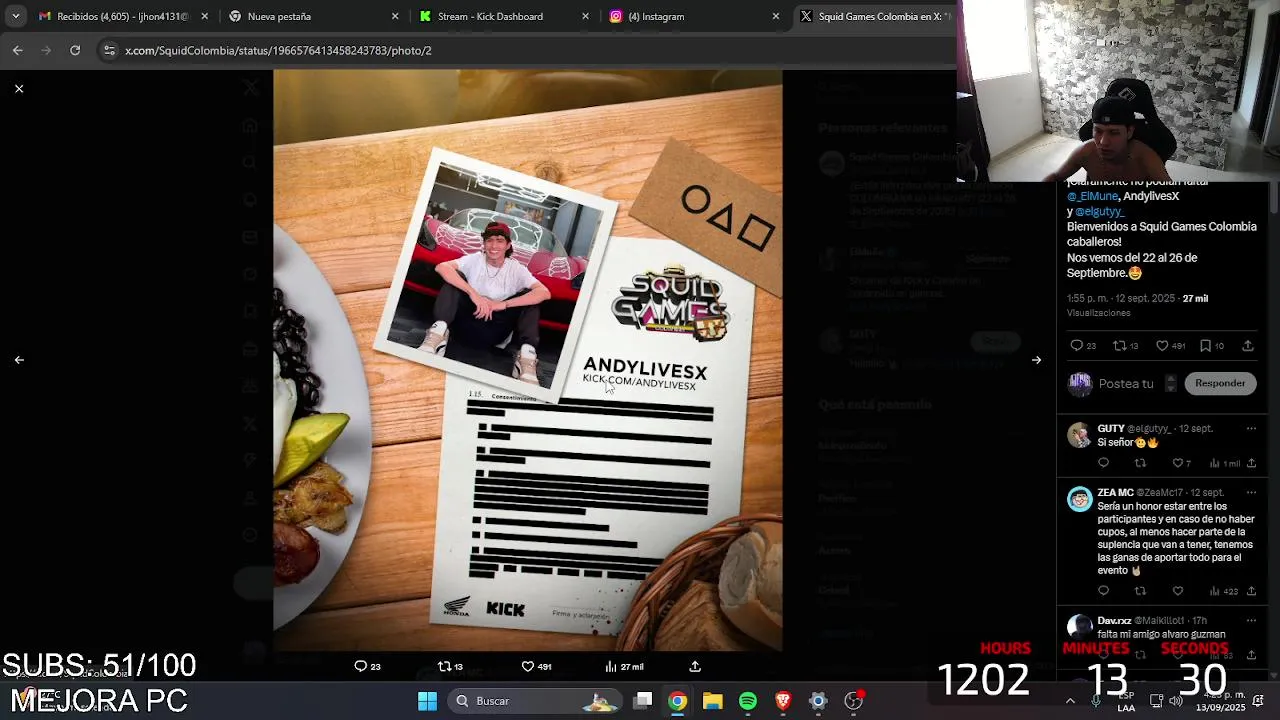Open ZEA MC's profile name
1280x720 pixels.
point(1115,493)
